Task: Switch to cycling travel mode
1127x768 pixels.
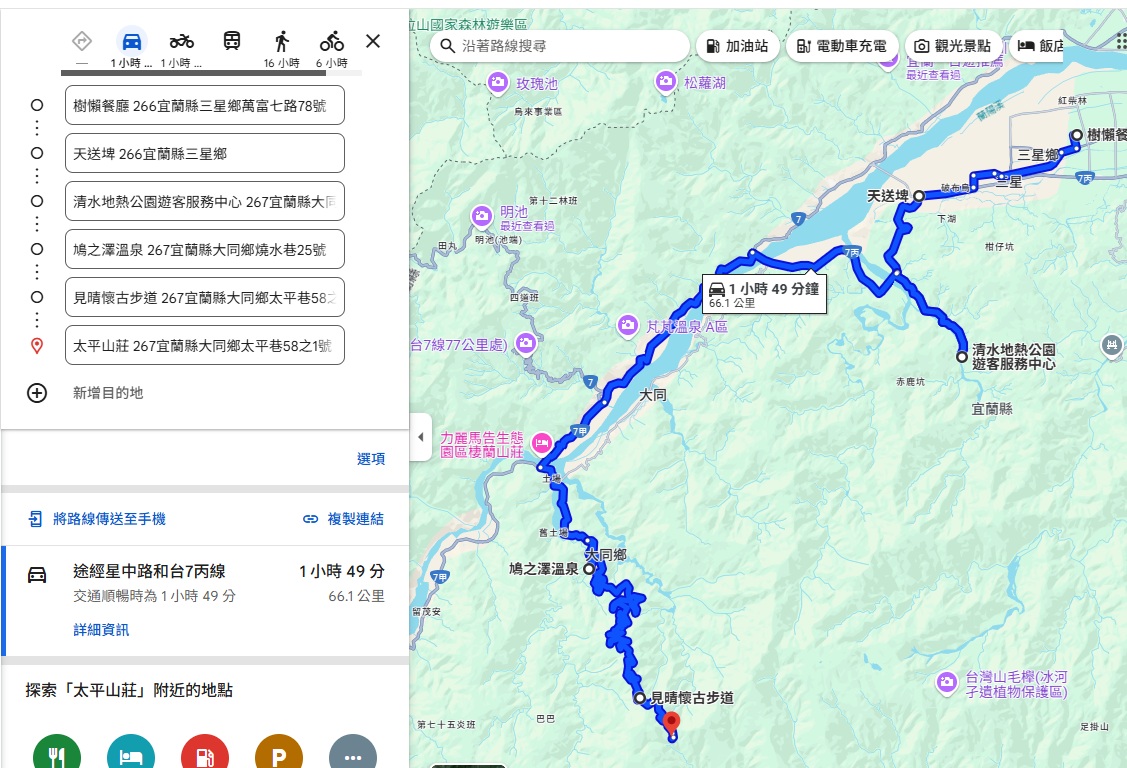Action: [332, 42]
